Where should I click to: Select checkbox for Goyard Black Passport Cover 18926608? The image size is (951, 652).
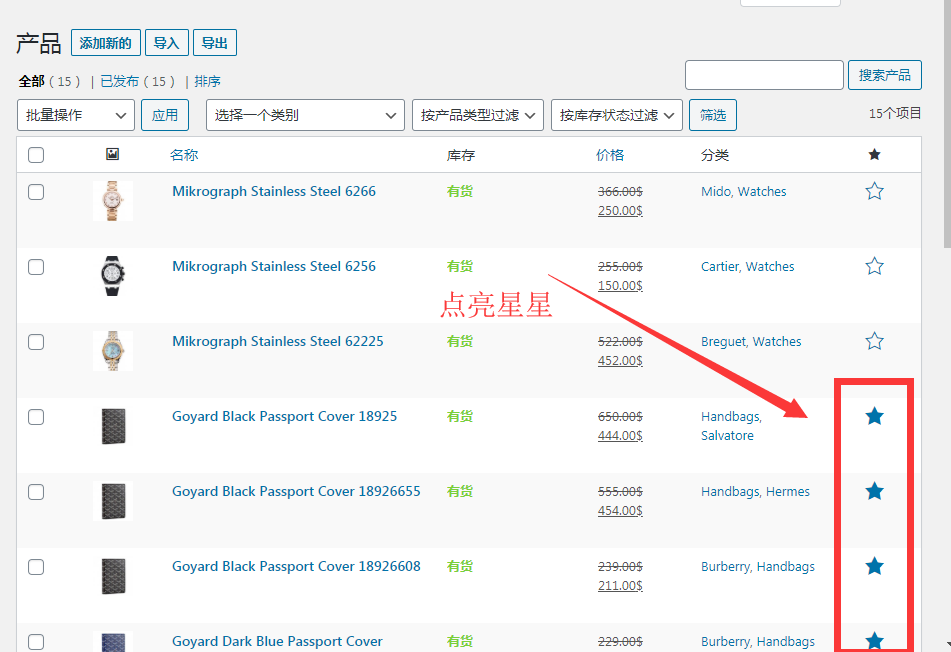point(36,567)
